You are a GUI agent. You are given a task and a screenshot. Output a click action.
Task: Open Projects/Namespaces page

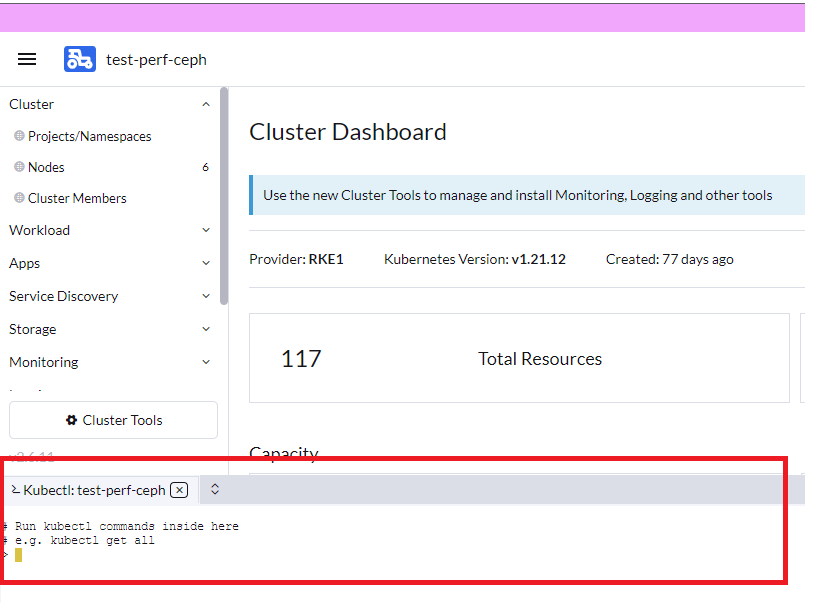[x=89, y=136]
